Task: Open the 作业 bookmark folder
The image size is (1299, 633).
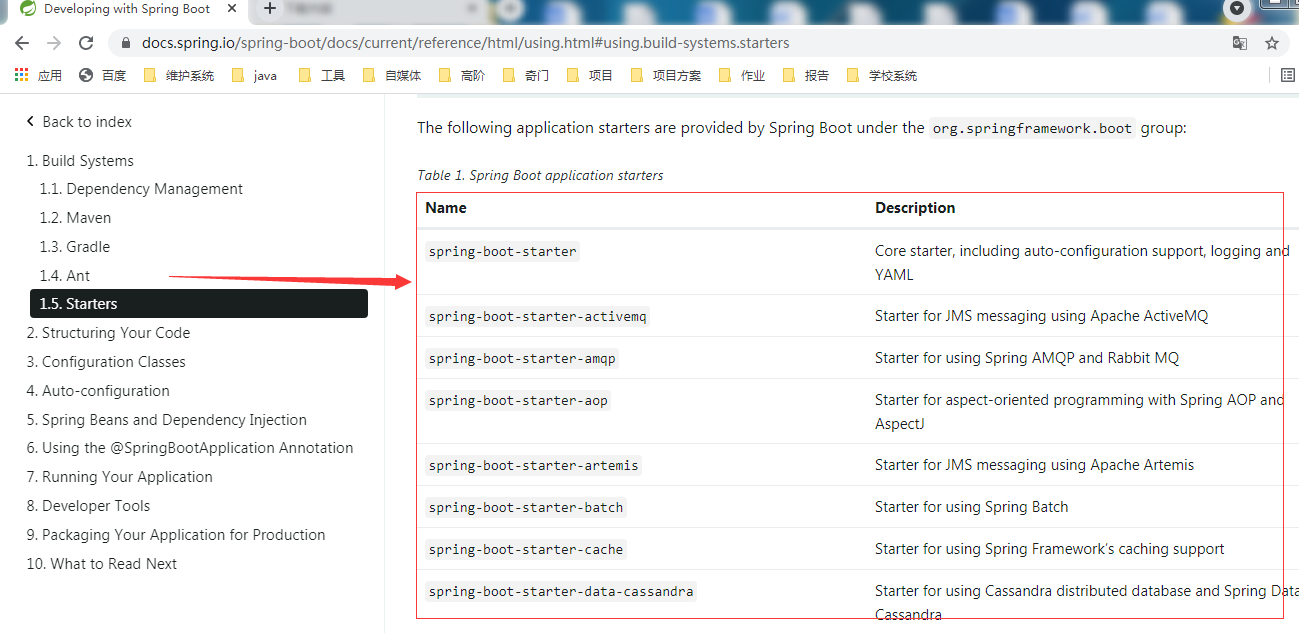Action: (742, 75)
